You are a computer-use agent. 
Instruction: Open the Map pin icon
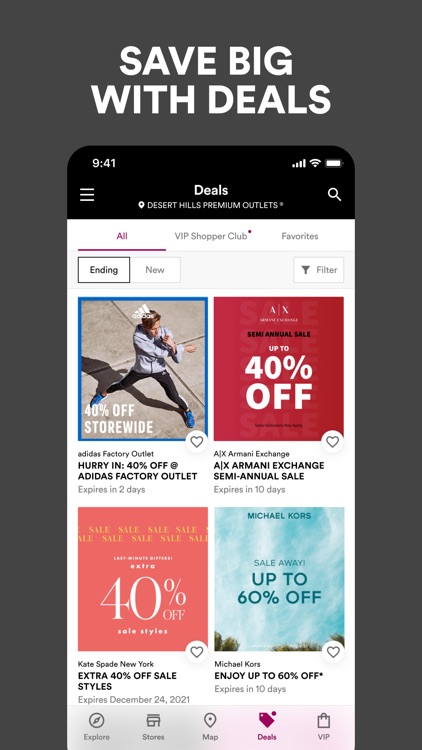210,720
